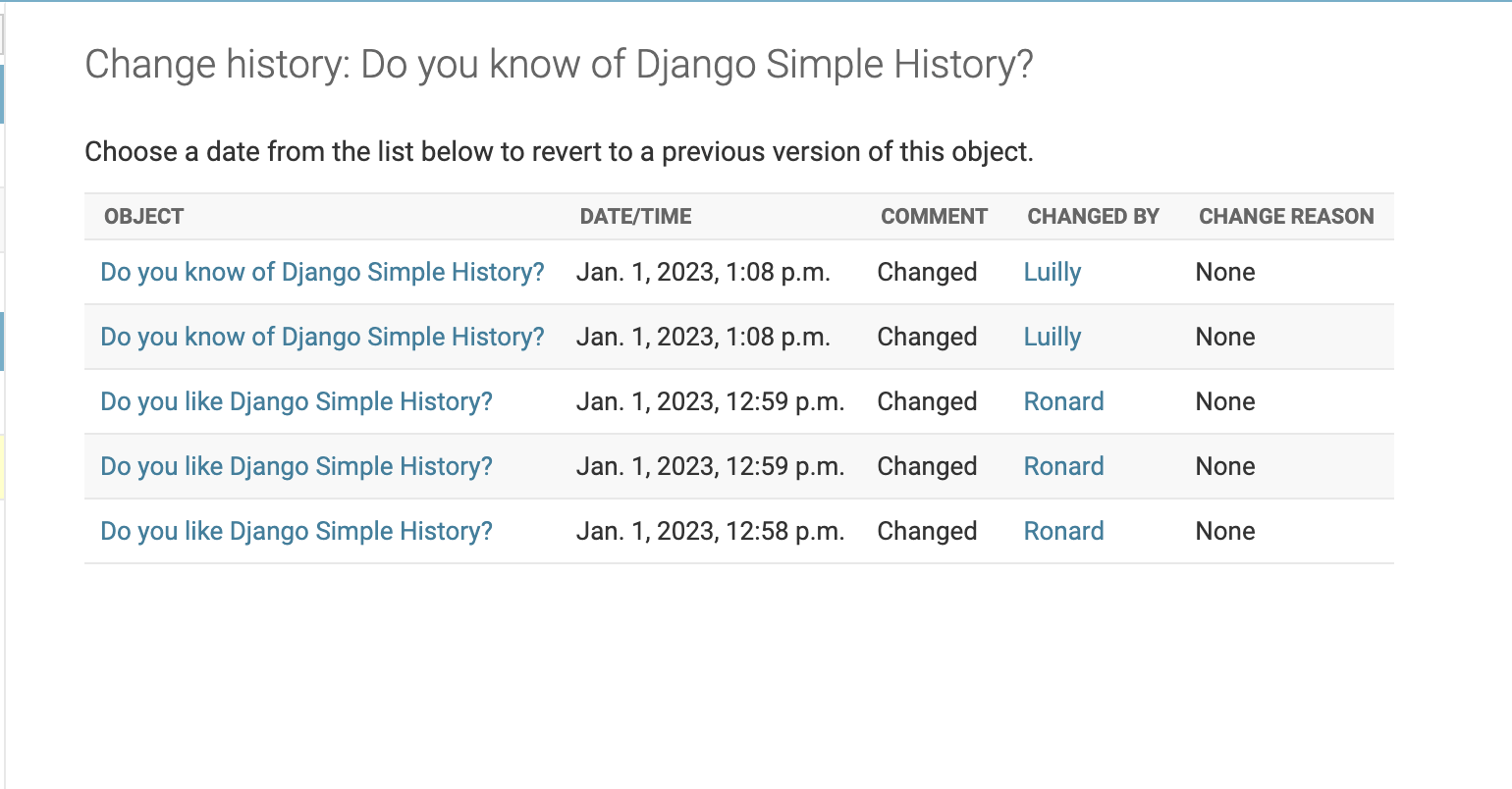Select the change history page heading

point(558,64)
